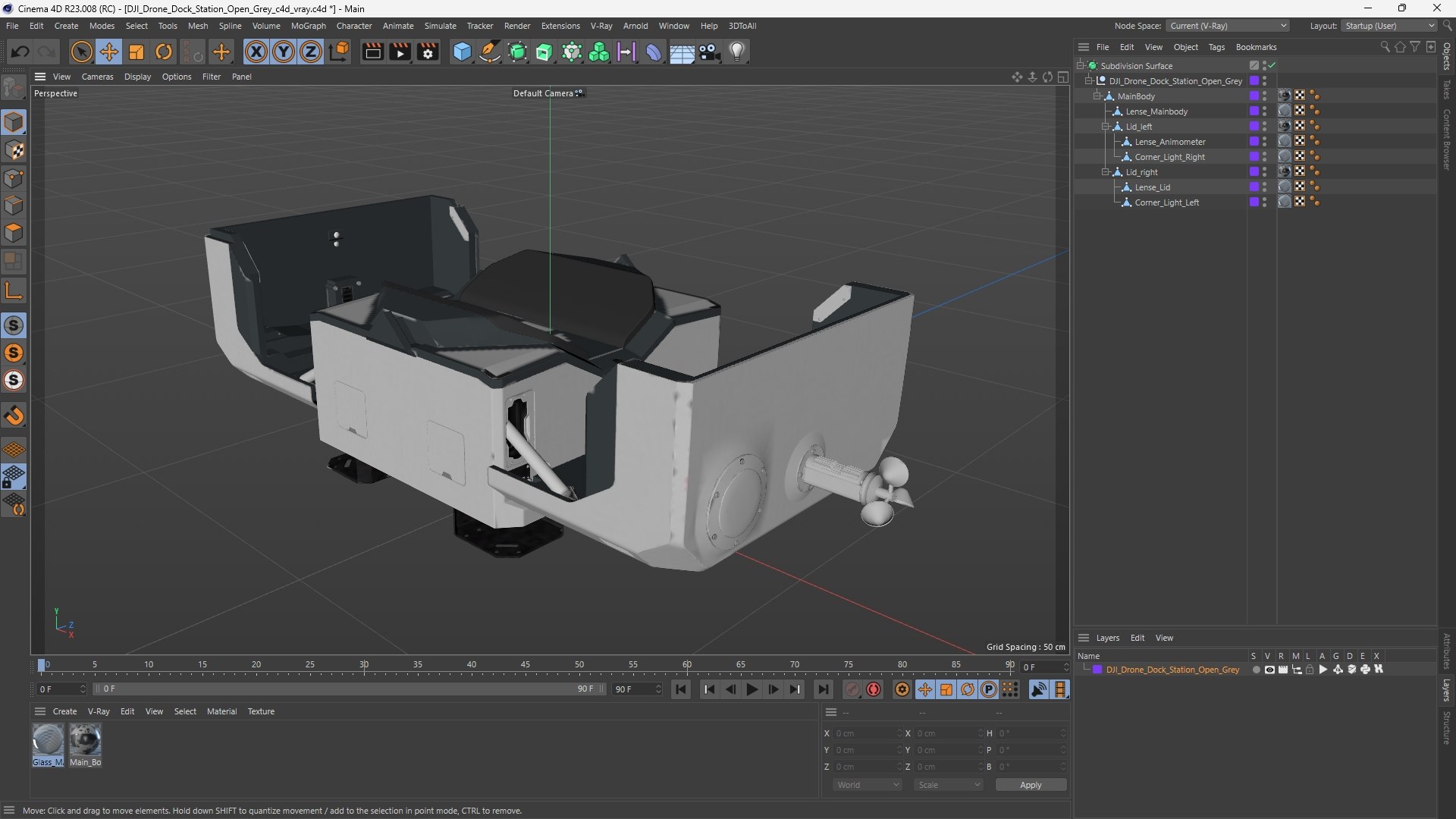The height and width of the screenshot is (819, 1456).
Task: Open the MoGraph menu
Action: 308,26
